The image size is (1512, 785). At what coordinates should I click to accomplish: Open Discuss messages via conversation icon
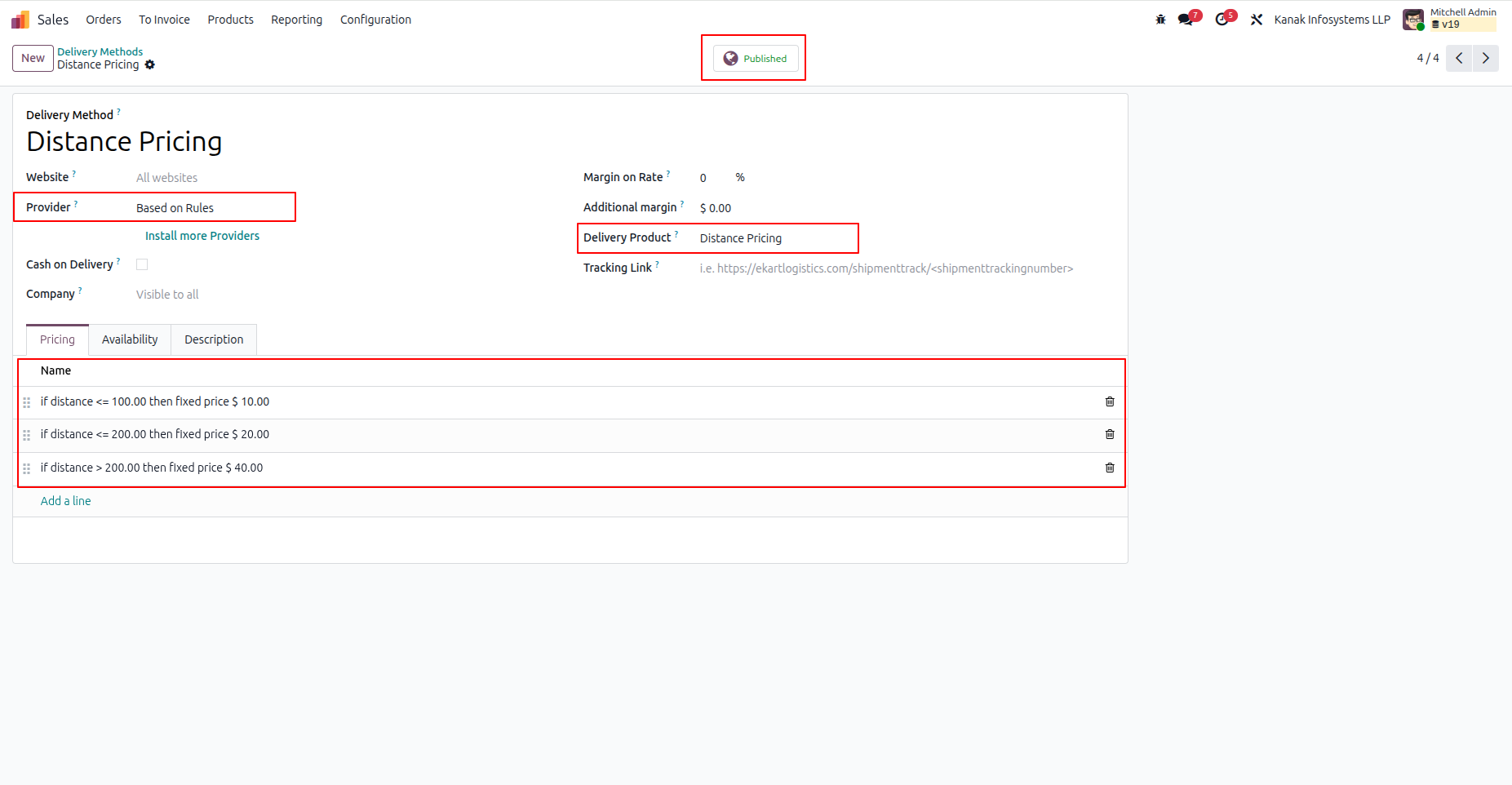click(x=1185, y=19)
